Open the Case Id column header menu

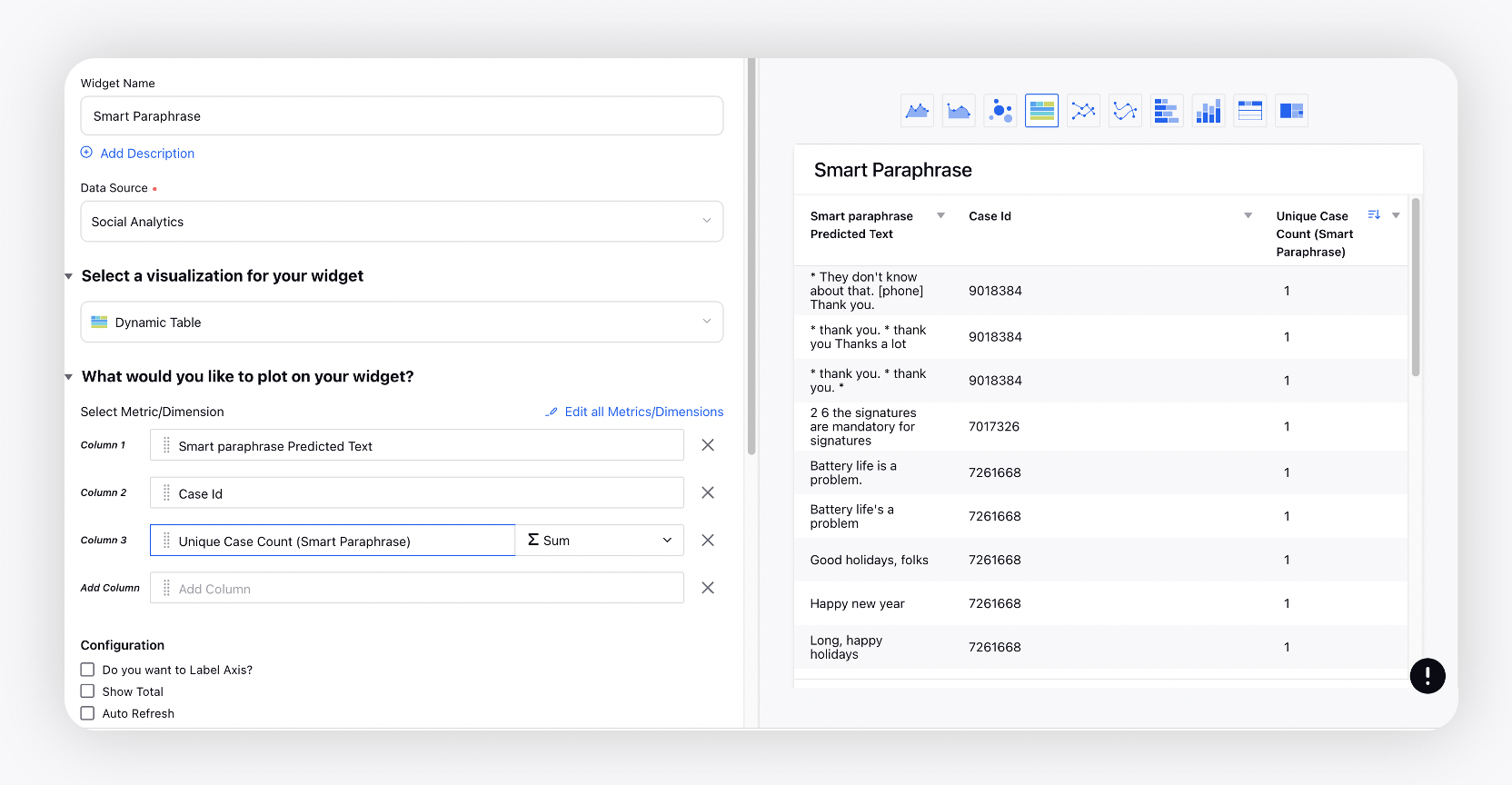point(1248,215)
